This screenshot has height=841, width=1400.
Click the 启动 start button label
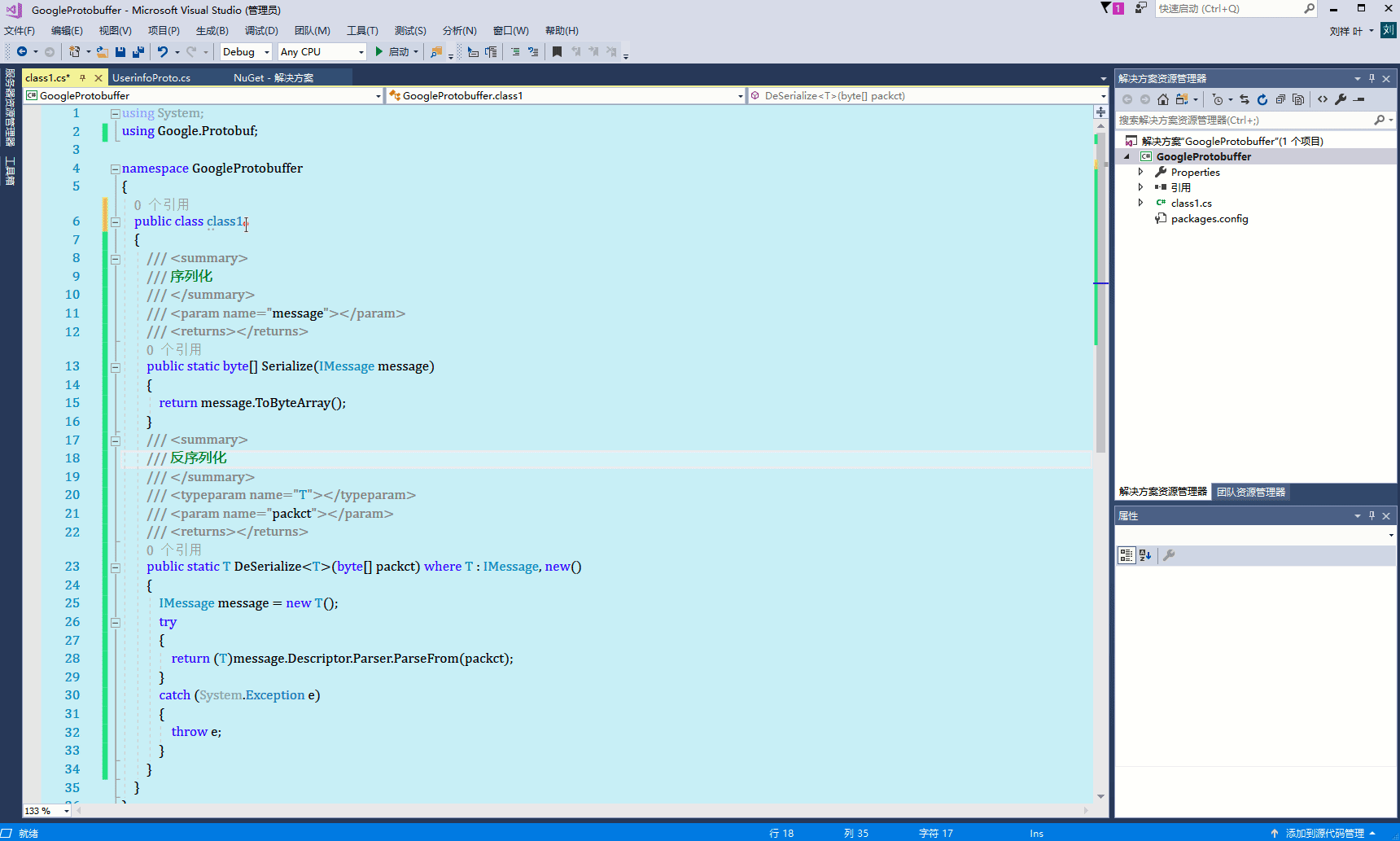399,52
